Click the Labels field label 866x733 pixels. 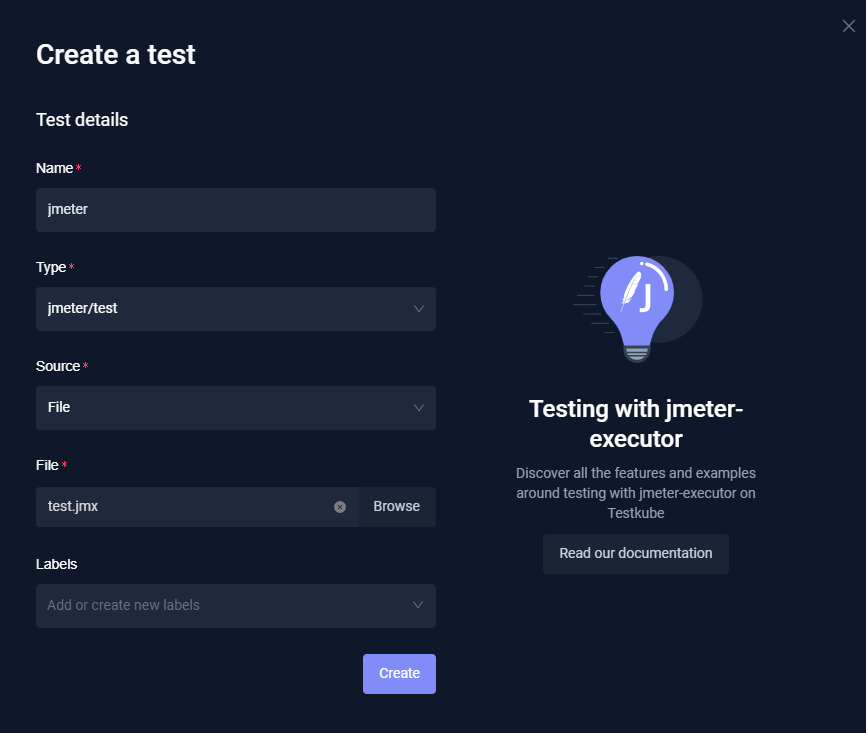tap(56, 564)
